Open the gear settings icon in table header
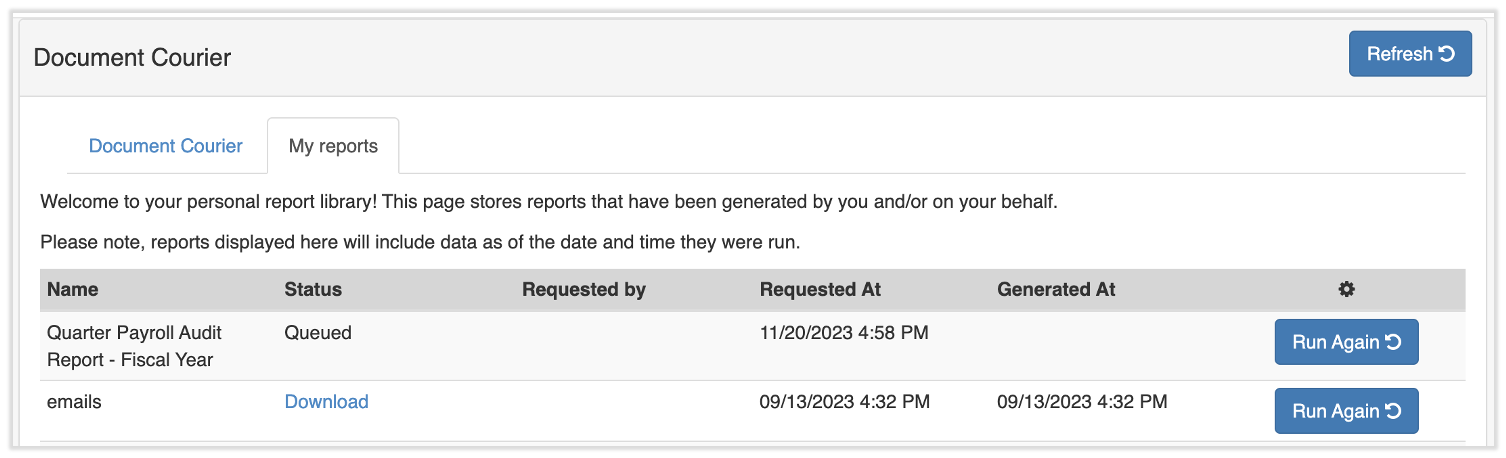The image size is (1506, 458). [1346, 290]
